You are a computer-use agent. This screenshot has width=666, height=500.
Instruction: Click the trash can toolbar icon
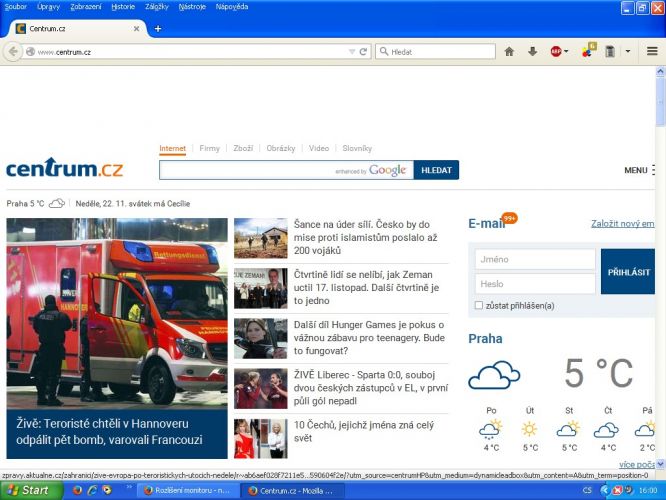[610, 52]
